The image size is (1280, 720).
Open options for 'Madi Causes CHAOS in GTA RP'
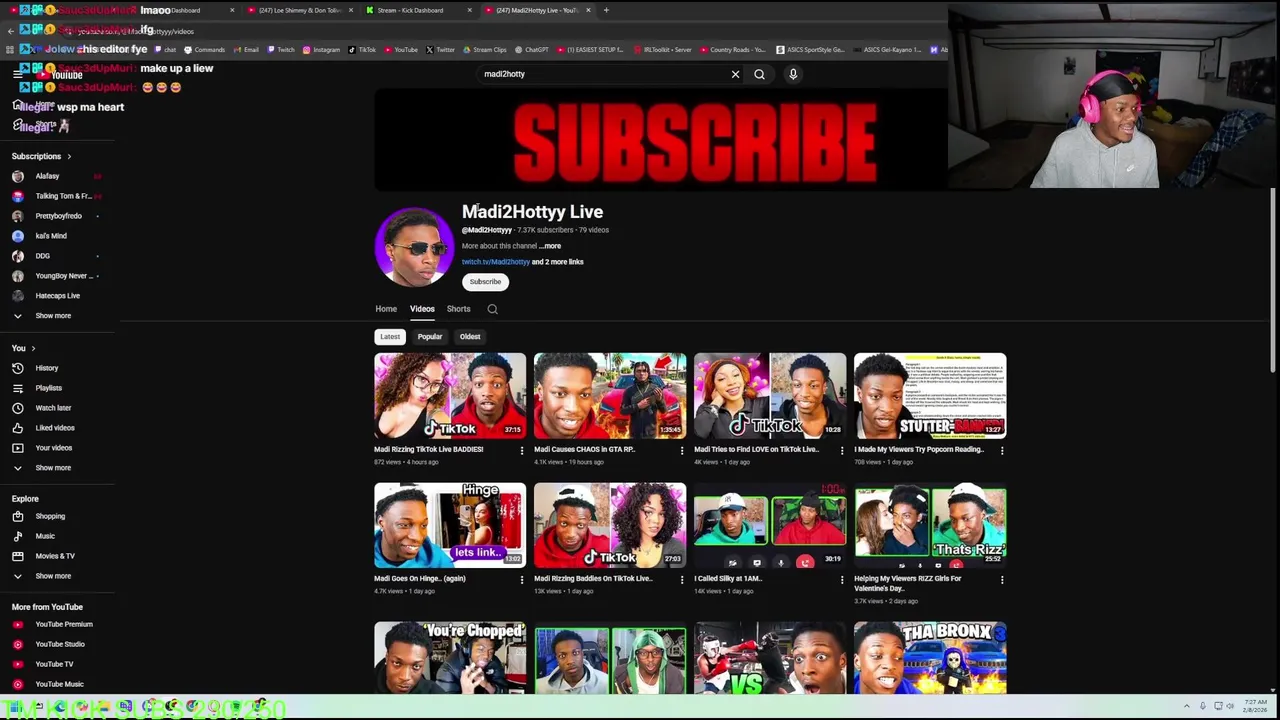click(x=681, y=450)
